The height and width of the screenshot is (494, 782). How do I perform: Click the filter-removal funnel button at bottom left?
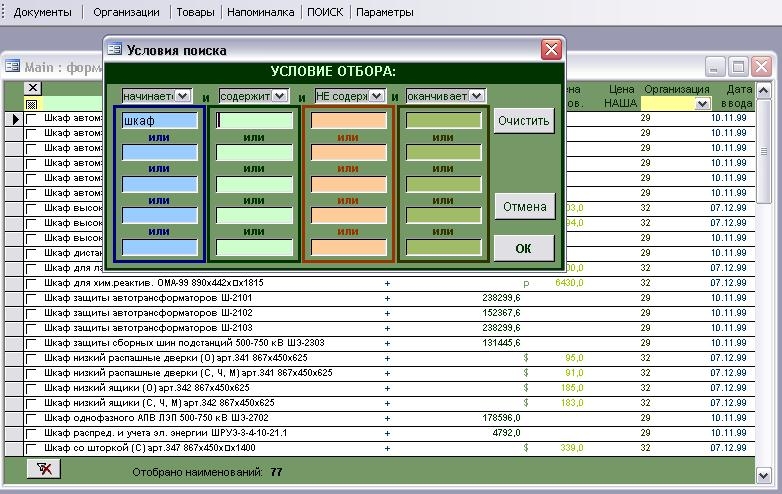[44, 469]
